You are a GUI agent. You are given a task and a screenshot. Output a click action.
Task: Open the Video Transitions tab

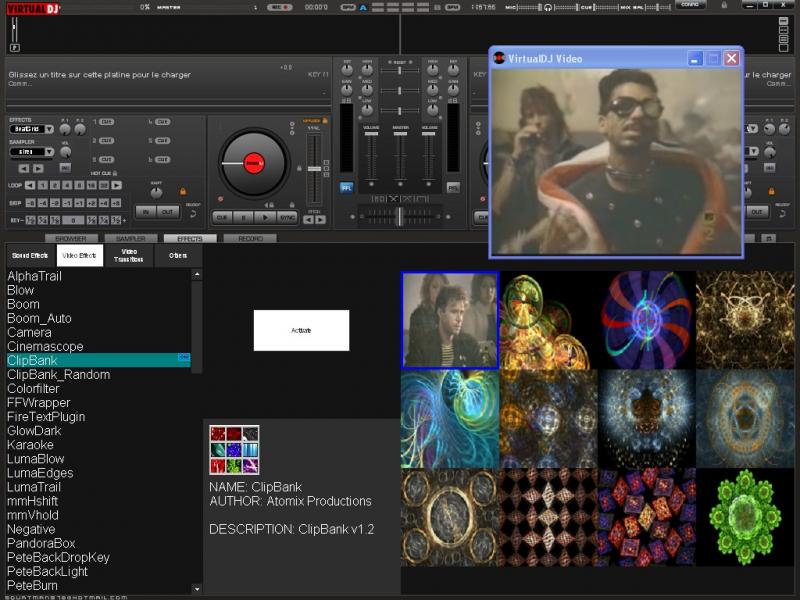coord(129,256)
